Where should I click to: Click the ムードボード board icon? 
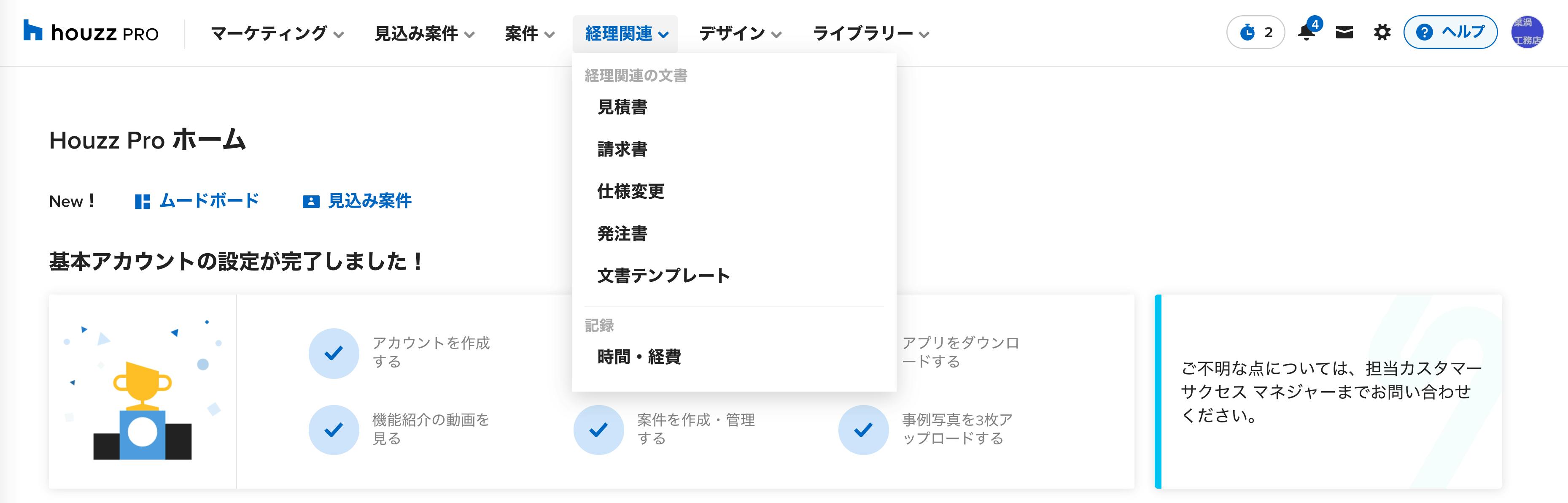click(142, 202)
